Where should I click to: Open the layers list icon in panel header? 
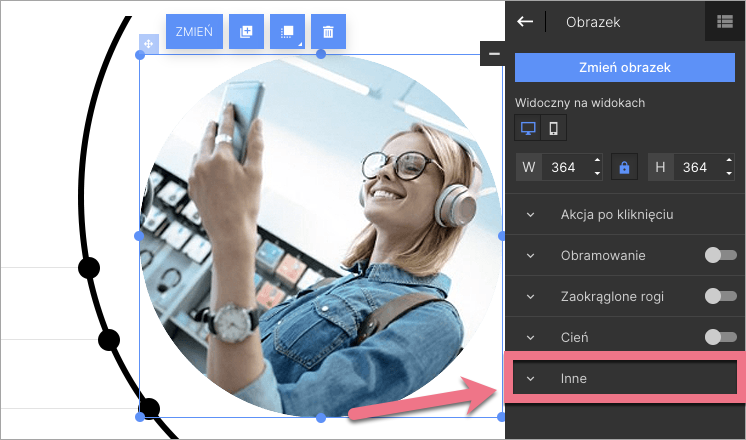(x=725, y=21)
